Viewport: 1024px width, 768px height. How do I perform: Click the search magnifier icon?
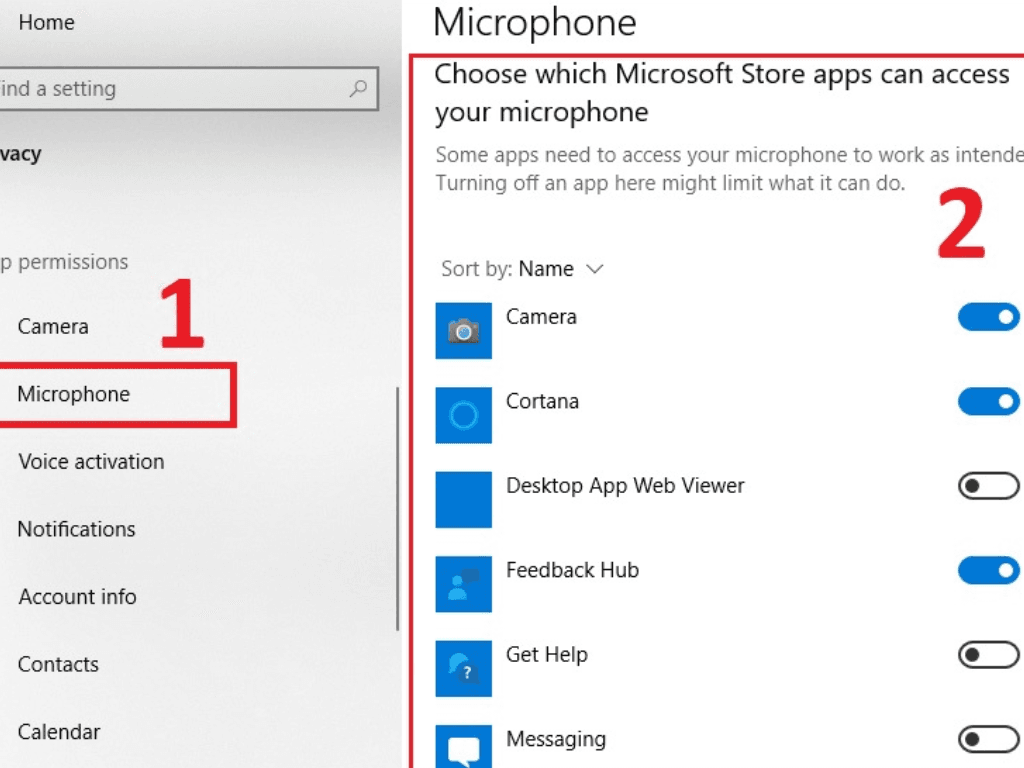click(x=358, y=89)
